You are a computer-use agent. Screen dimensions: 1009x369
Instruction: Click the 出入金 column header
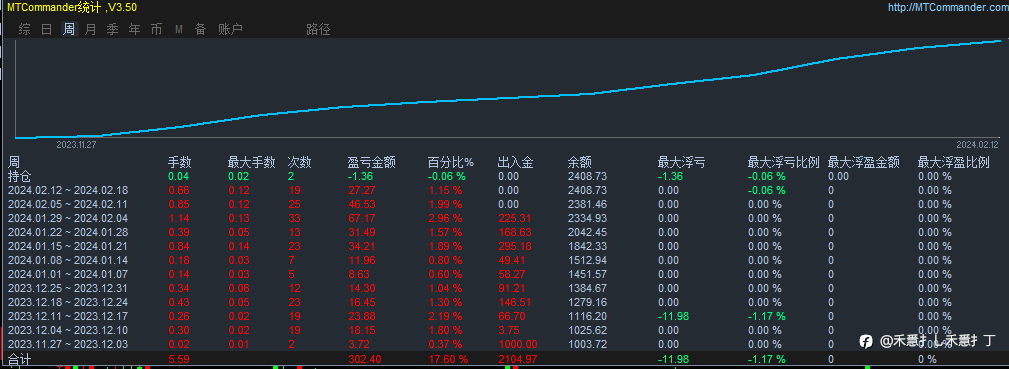click(x=515, y=162)
